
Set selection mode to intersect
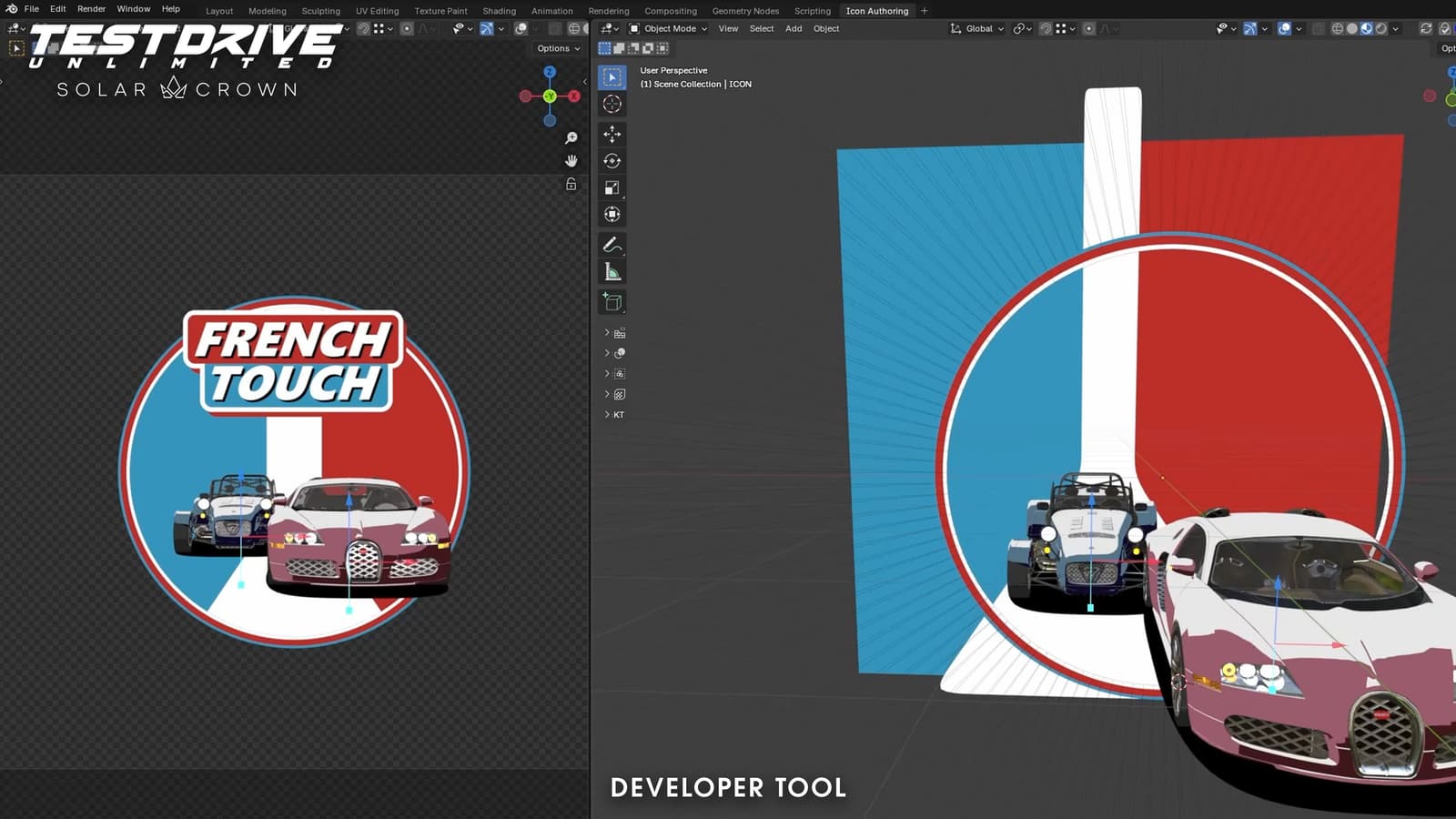pos(662,48)
